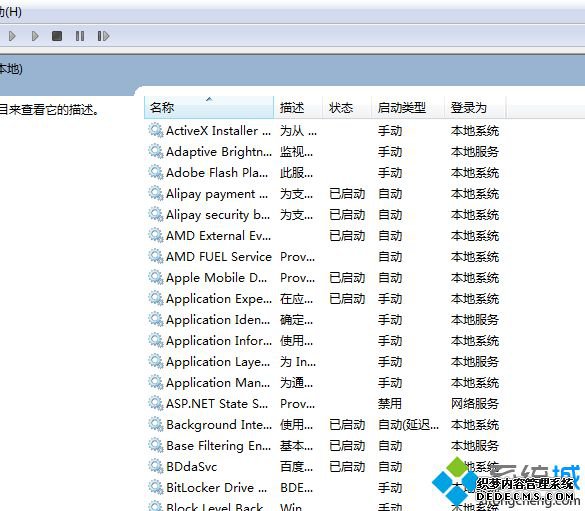Click gear icon of BitLocker Drive service
Viewport: 585px width, 511px height.
click(x=156, y=487)
